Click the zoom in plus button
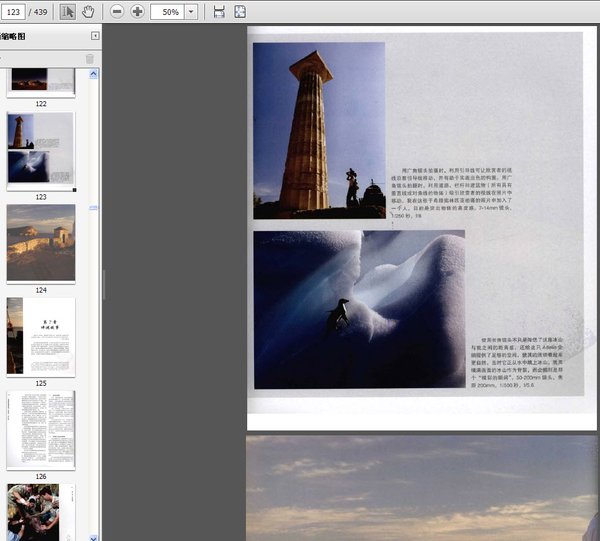600x541 pixels. (x=138, y=11)
